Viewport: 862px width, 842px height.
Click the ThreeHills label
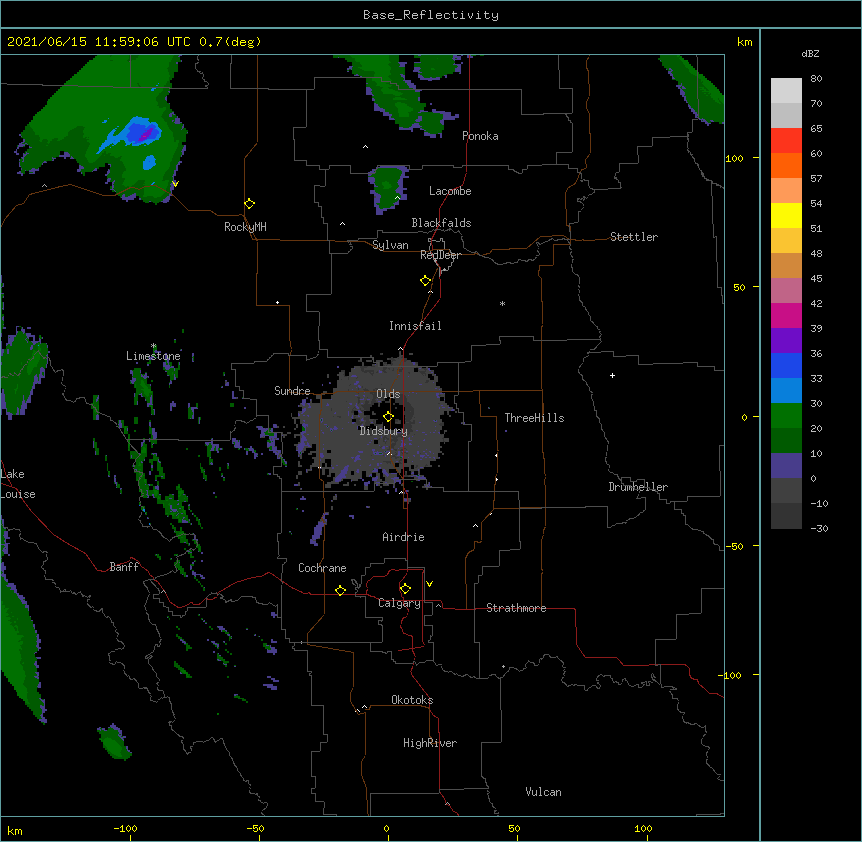[x=534, y=418]
